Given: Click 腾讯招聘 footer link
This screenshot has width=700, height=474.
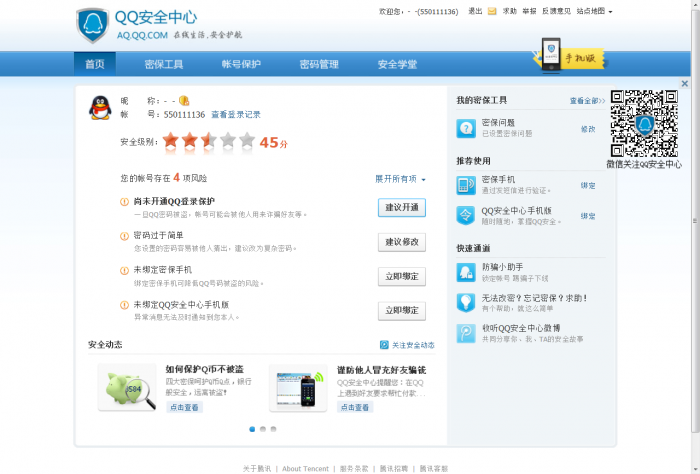Looking at the screenshot, I should coord(394,469).
